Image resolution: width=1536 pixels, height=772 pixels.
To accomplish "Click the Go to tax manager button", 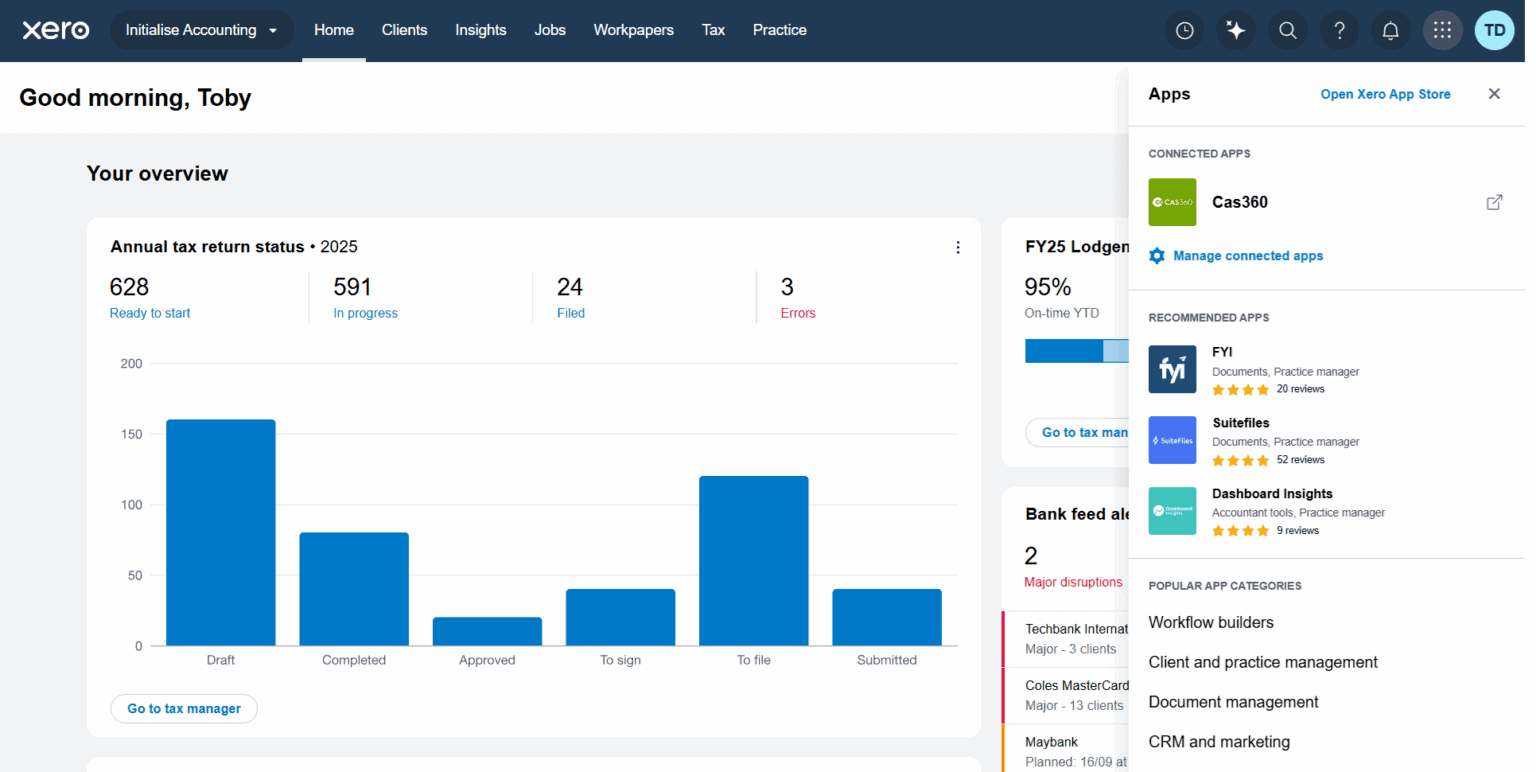I will [x=184, y=708].
